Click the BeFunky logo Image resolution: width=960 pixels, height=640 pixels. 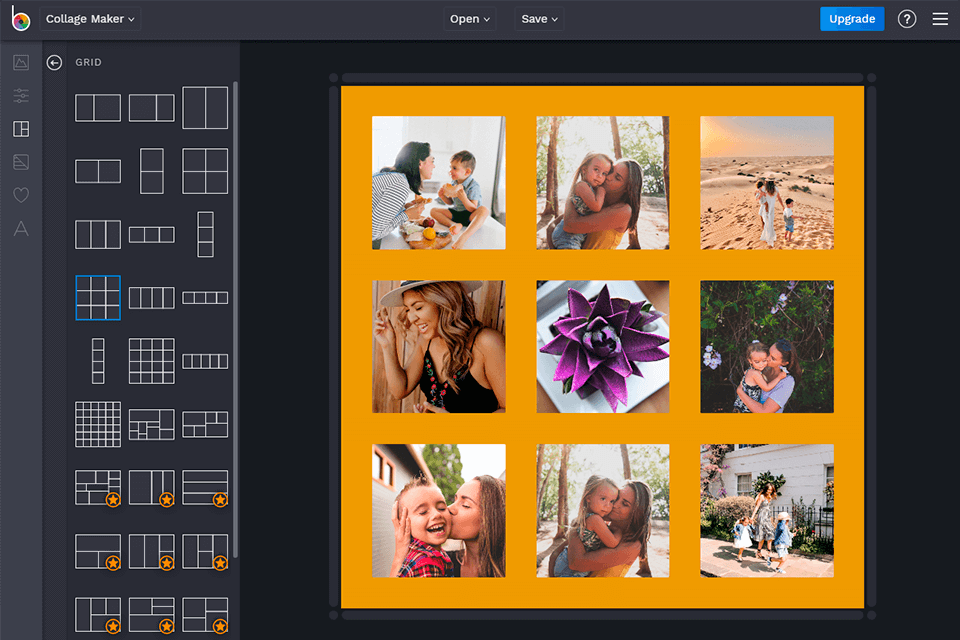coord(19,18)
